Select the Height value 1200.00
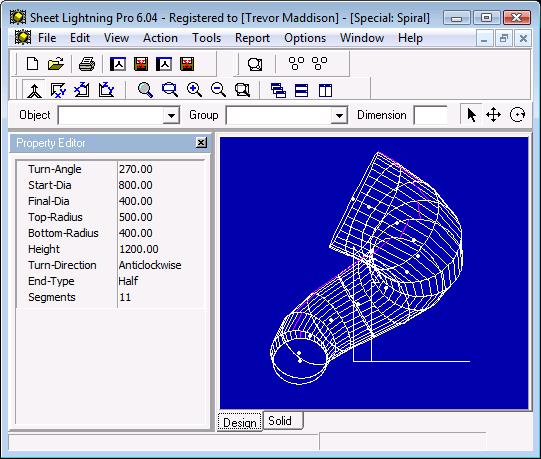The height and width of the screenshot is (459, 541). pyautogui.click(x=139, y=249)
